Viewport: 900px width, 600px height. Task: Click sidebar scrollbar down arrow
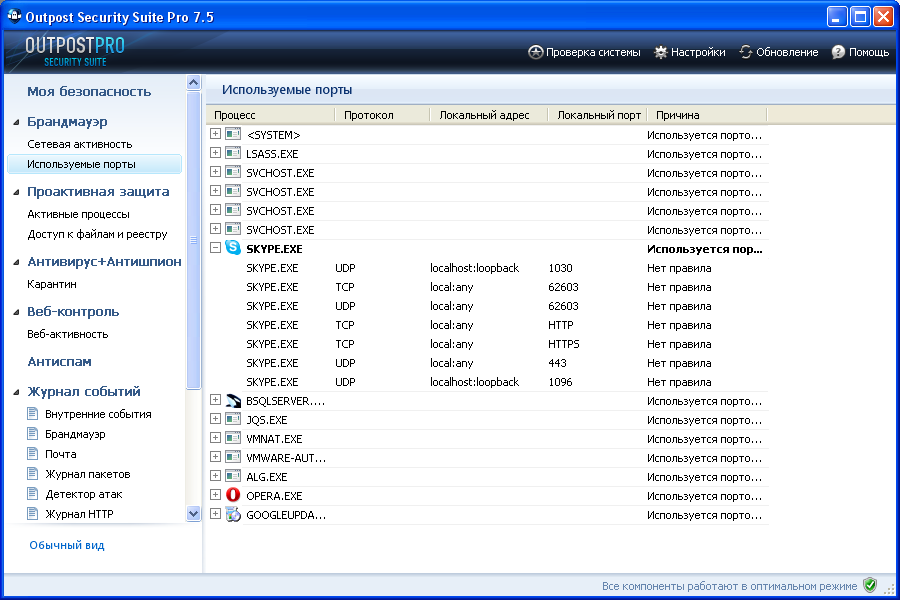[x=193, y=514]
